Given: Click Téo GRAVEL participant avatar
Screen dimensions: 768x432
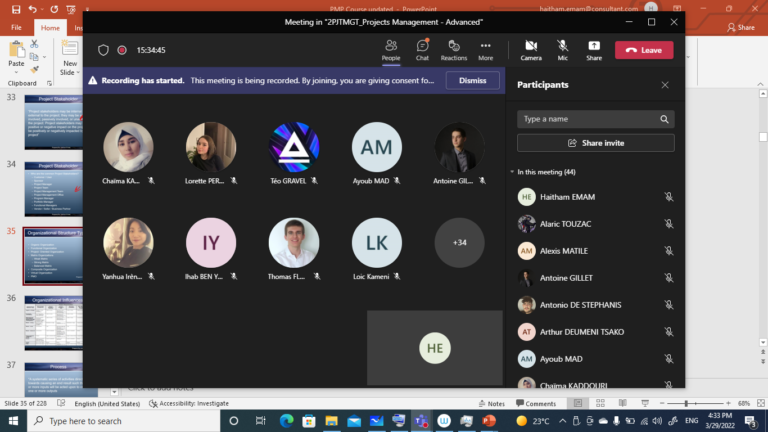Looking at the screenshot, I should tap(294, 147).
